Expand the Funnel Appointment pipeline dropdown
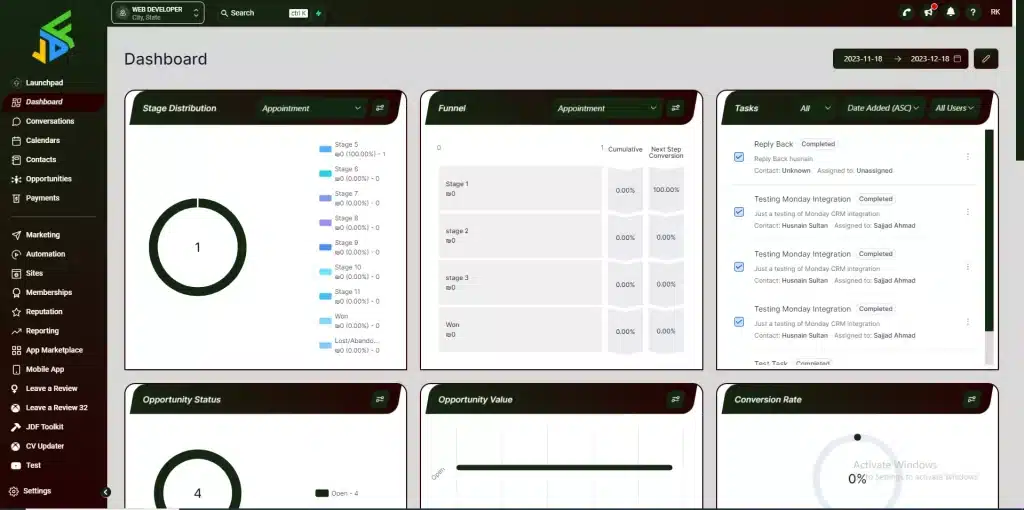This screenshot has height=510, width=1024. [x=609, y=108]
